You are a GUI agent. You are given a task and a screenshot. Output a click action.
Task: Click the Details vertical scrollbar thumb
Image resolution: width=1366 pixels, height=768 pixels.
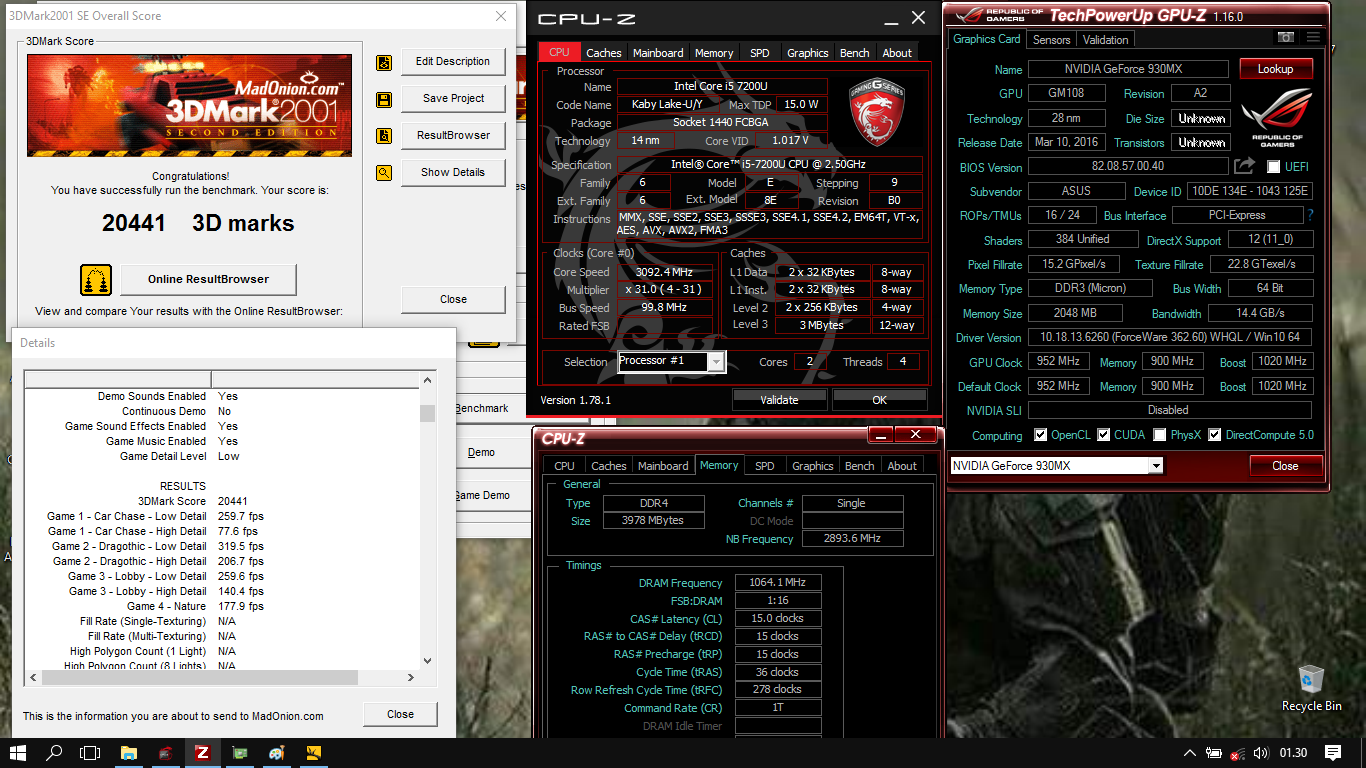[428, 413]
